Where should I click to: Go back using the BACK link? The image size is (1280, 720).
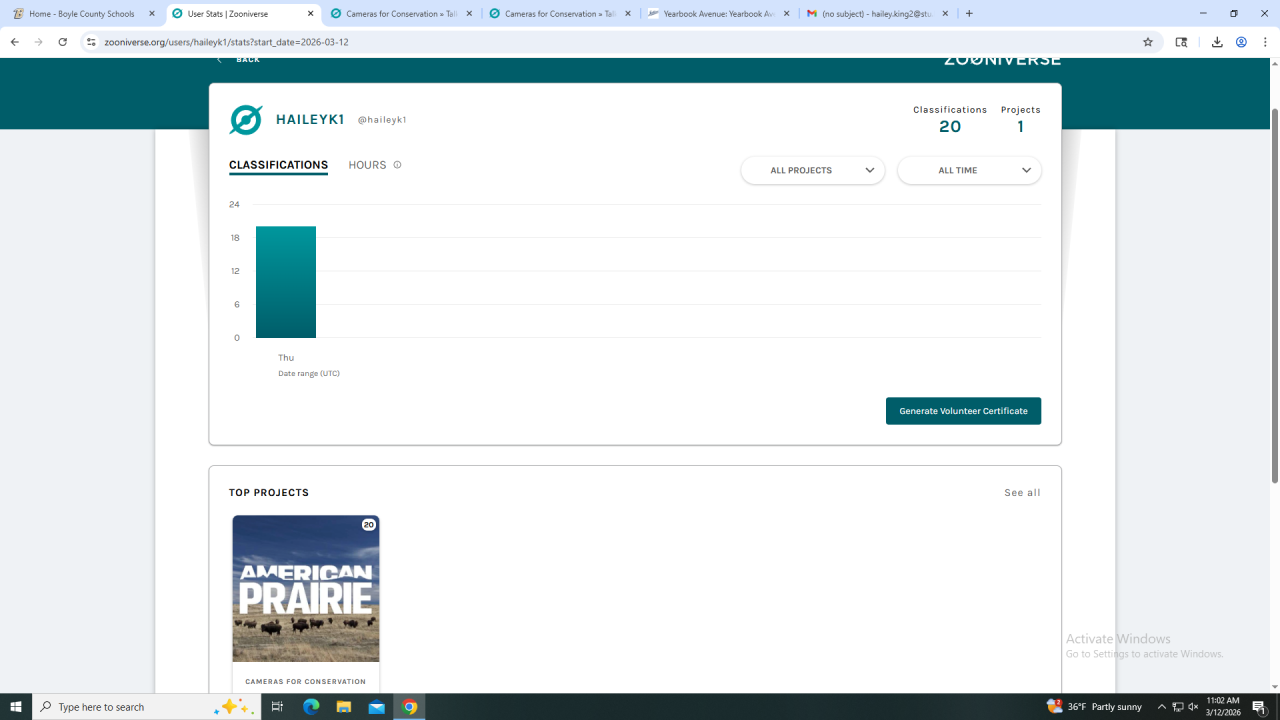pyautogui.click(x=238, y=60)
